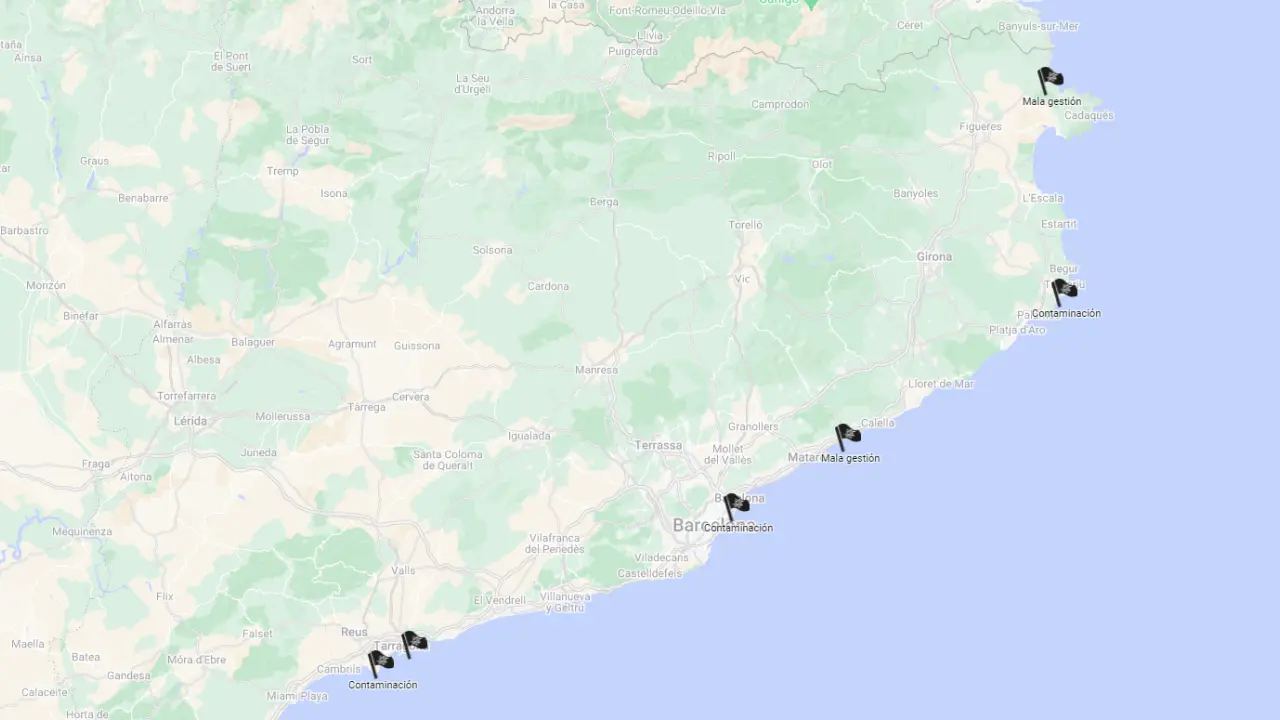The height and width of the screenshot is (720, 1280).
Task: Select the Reus town label
Action: (x=354, y=632)
